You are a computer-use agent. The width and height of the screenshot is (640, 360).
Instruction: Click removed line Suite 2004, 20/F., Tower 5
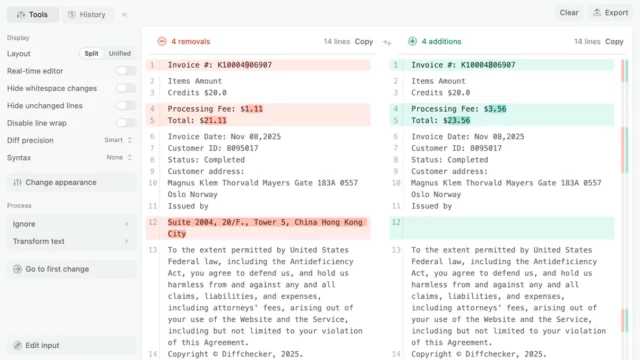point(258,228)
